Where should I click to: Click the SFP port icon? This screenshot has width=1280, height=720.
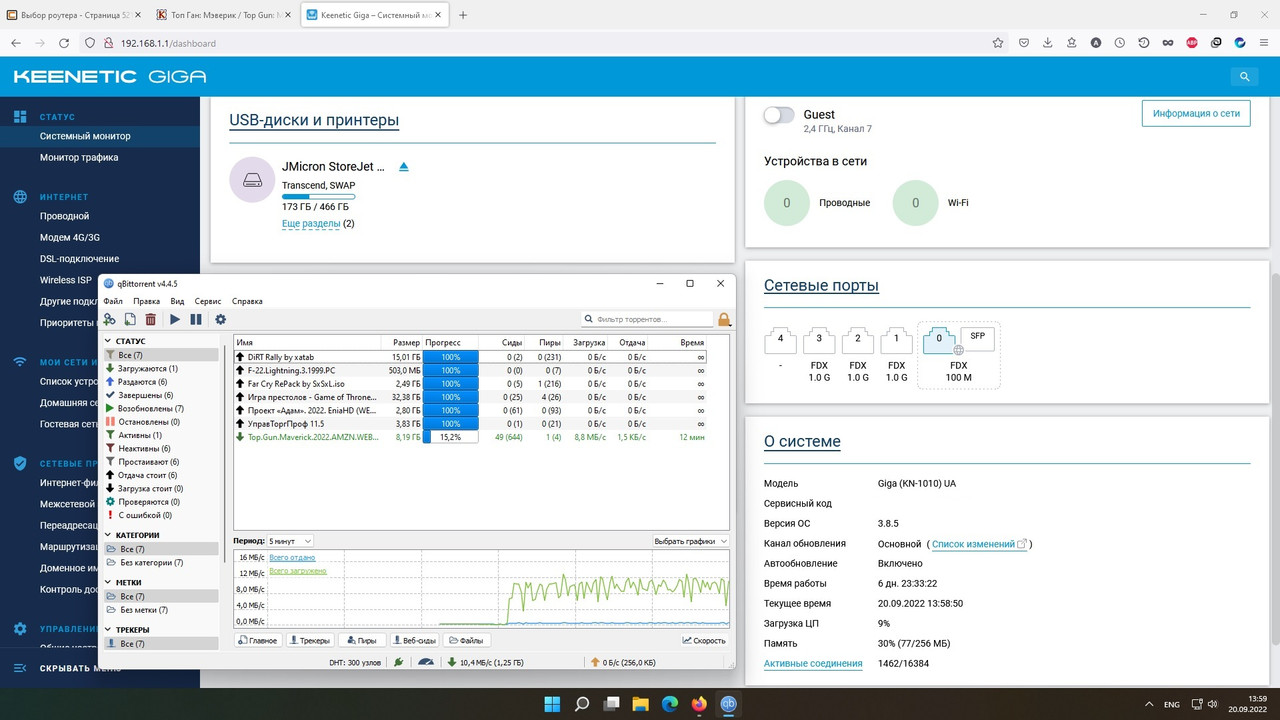tap(977, 339)
